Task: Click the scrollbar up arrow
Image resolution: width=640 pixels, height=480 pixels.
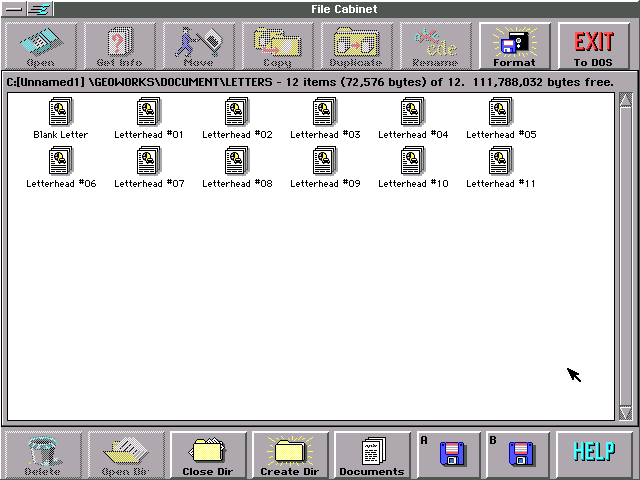Action: pos(625,100)
